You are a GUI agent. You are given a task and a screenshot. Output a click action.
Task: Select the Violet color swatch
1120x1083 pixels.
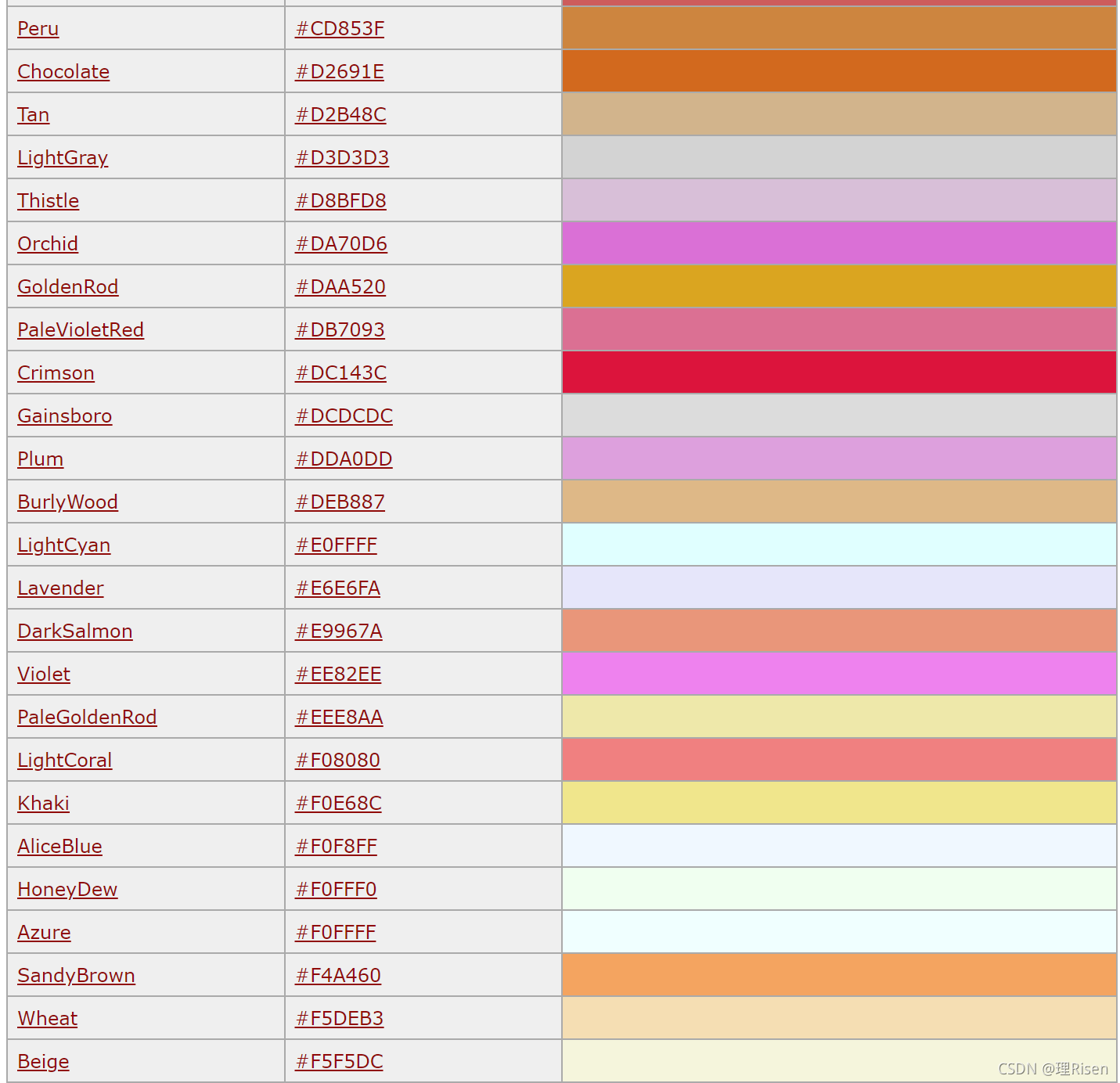(839, 674)
